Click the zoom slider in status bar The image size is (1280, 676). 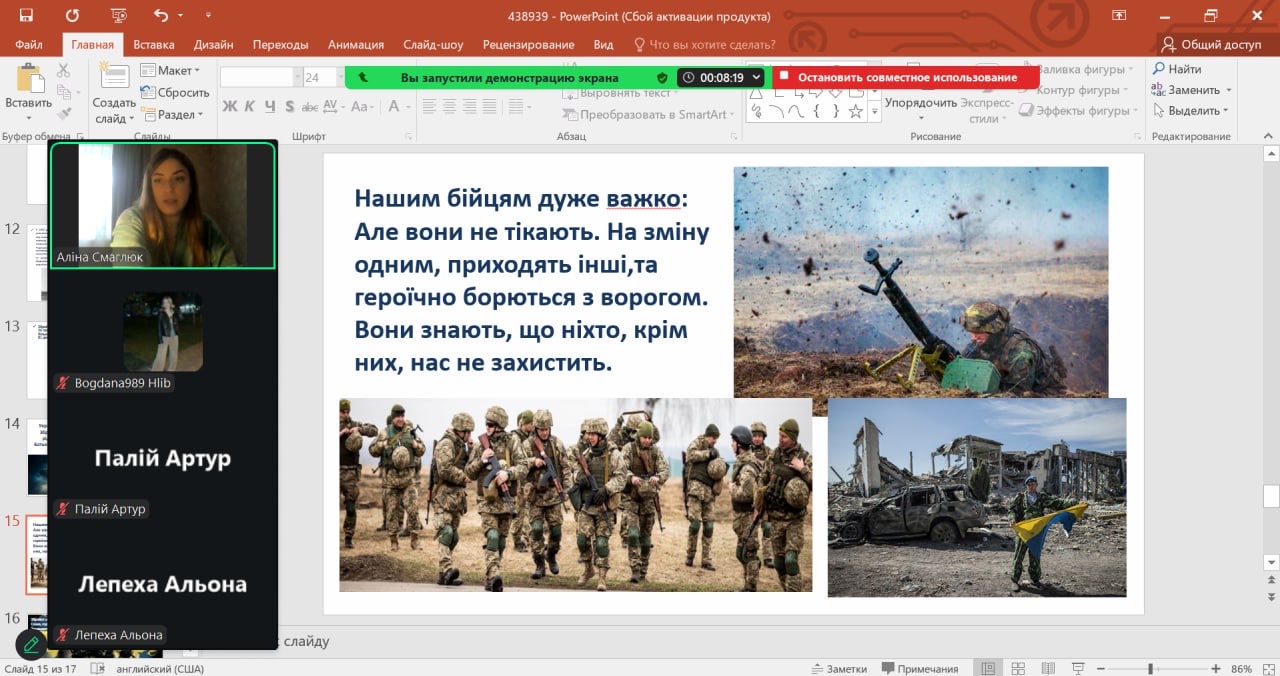click(1151, 668)
